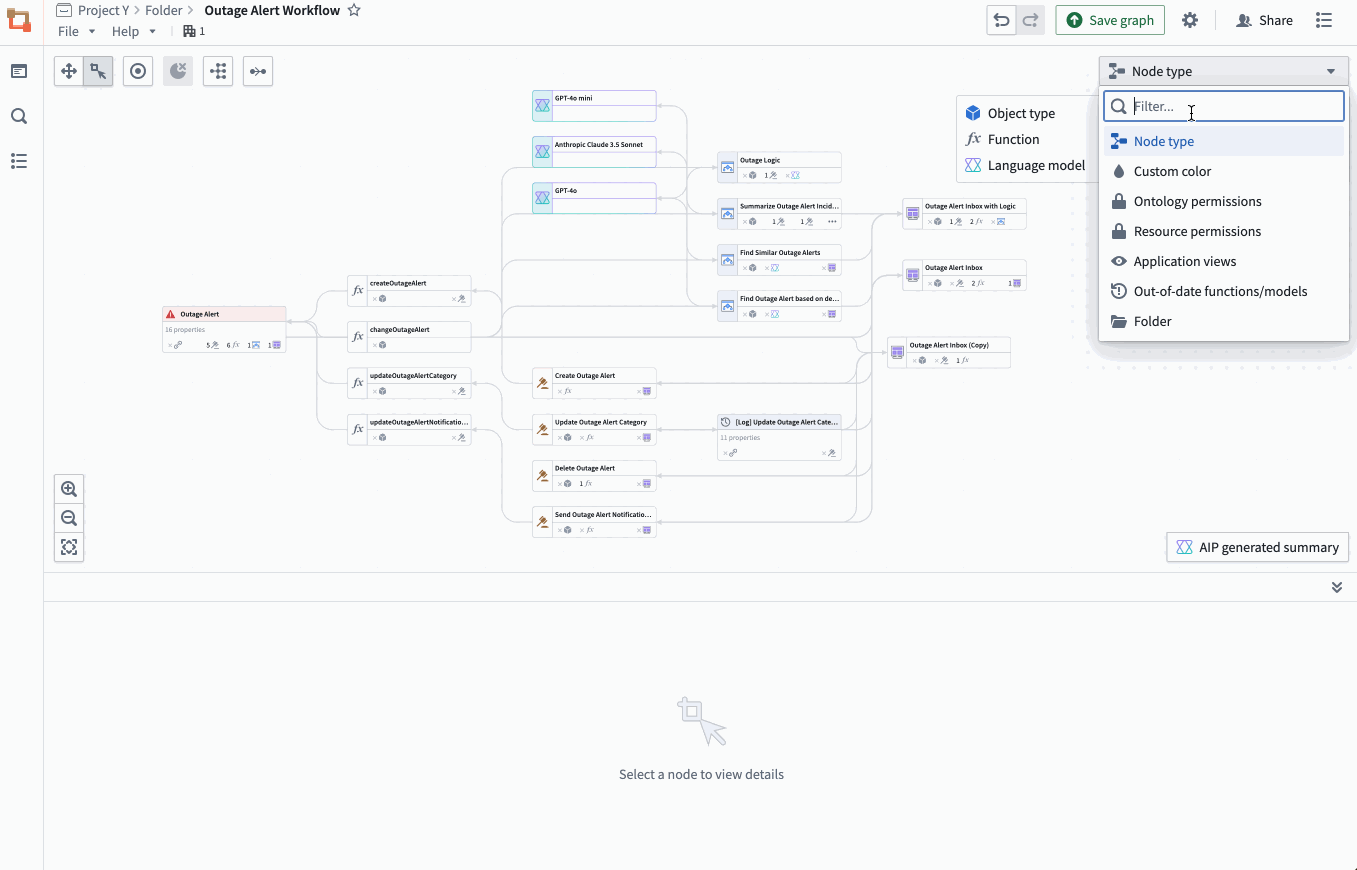The width and height of the screenshot is (1357, 870).
Task: Choose Application views option
Action: tap(1224, 261)
